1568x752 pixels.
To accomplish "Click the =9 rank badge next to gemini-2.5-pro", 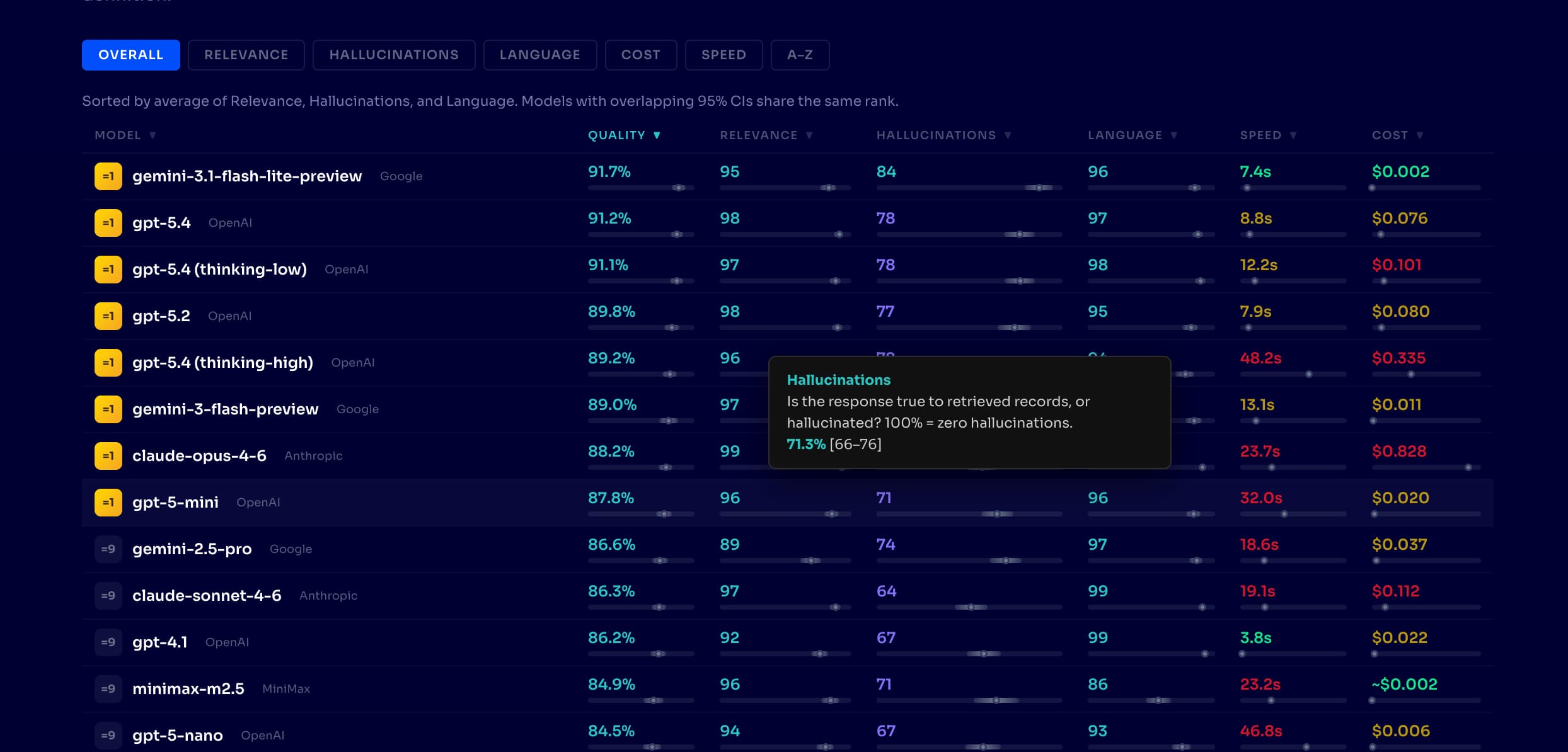I will coord(108,549).
